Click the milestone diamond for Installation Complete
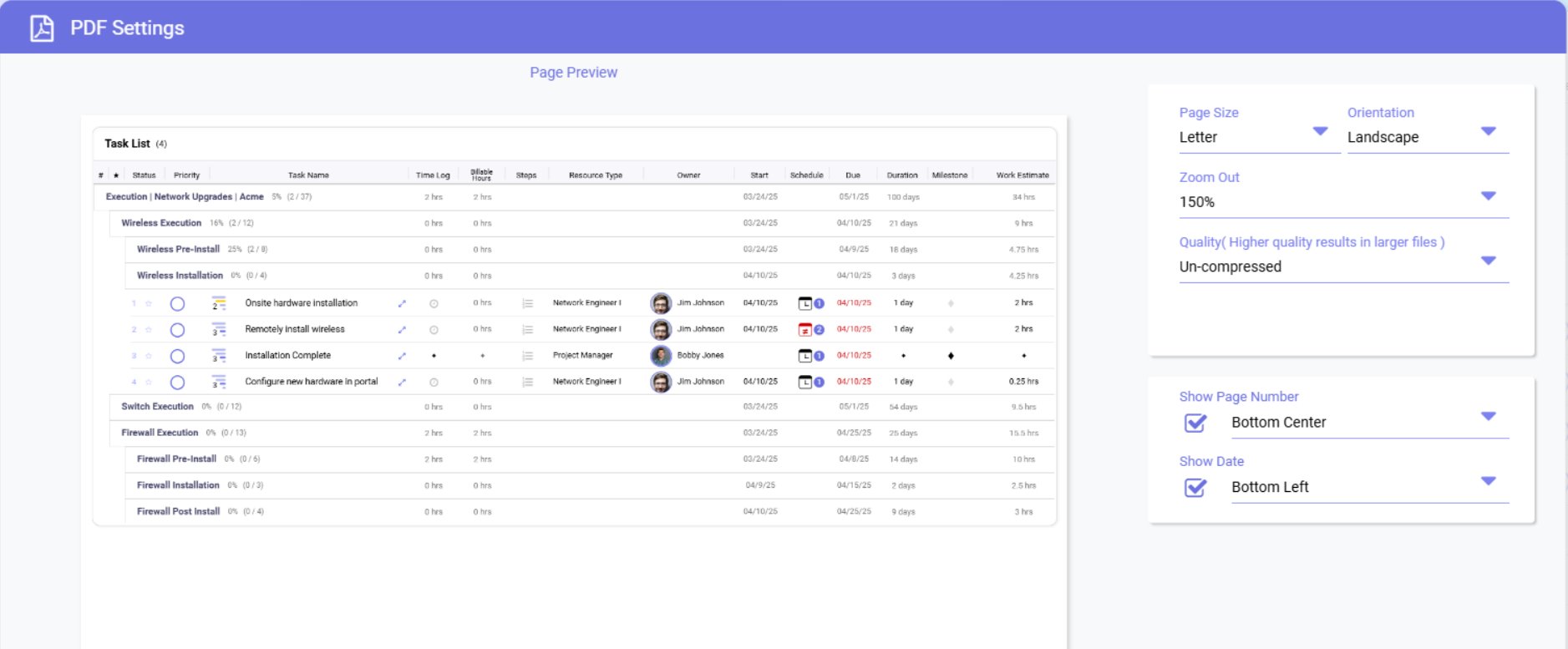 tap(951, 356)
